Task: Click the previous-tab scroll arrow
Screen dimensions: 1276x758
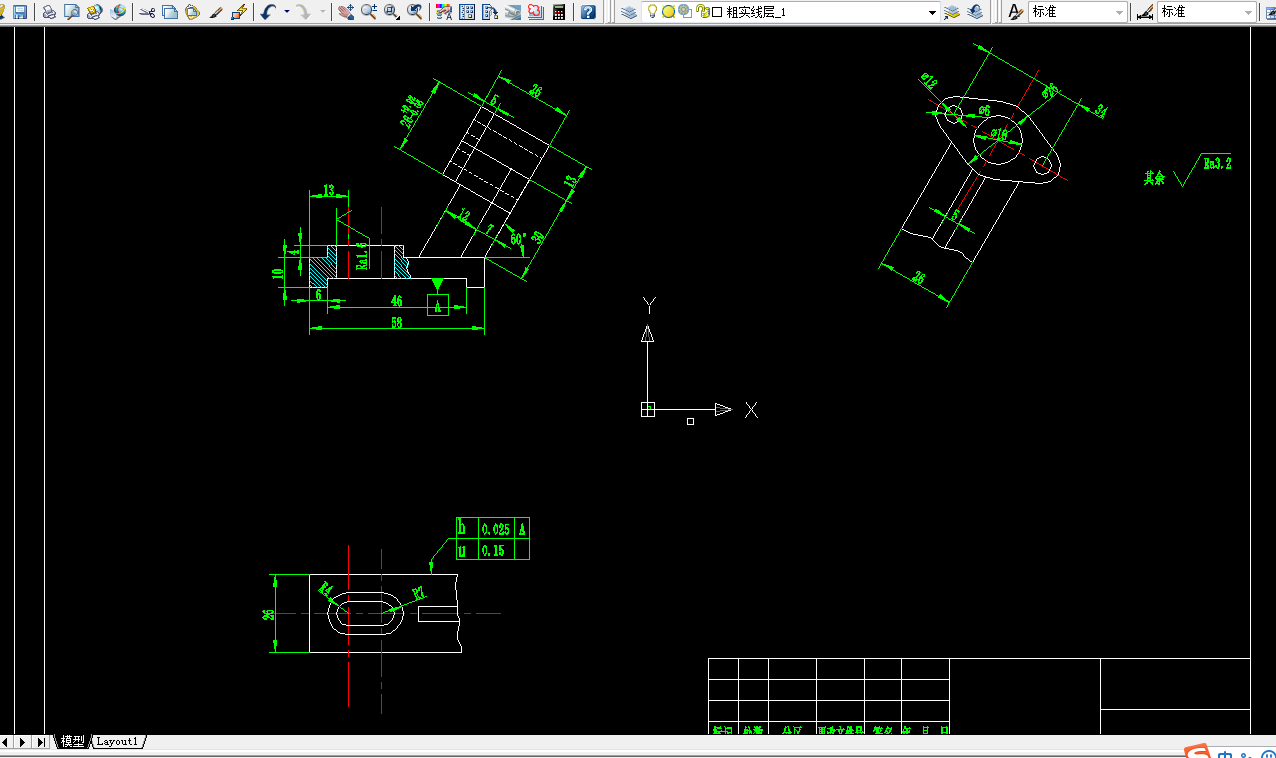Action: point(6,742)
